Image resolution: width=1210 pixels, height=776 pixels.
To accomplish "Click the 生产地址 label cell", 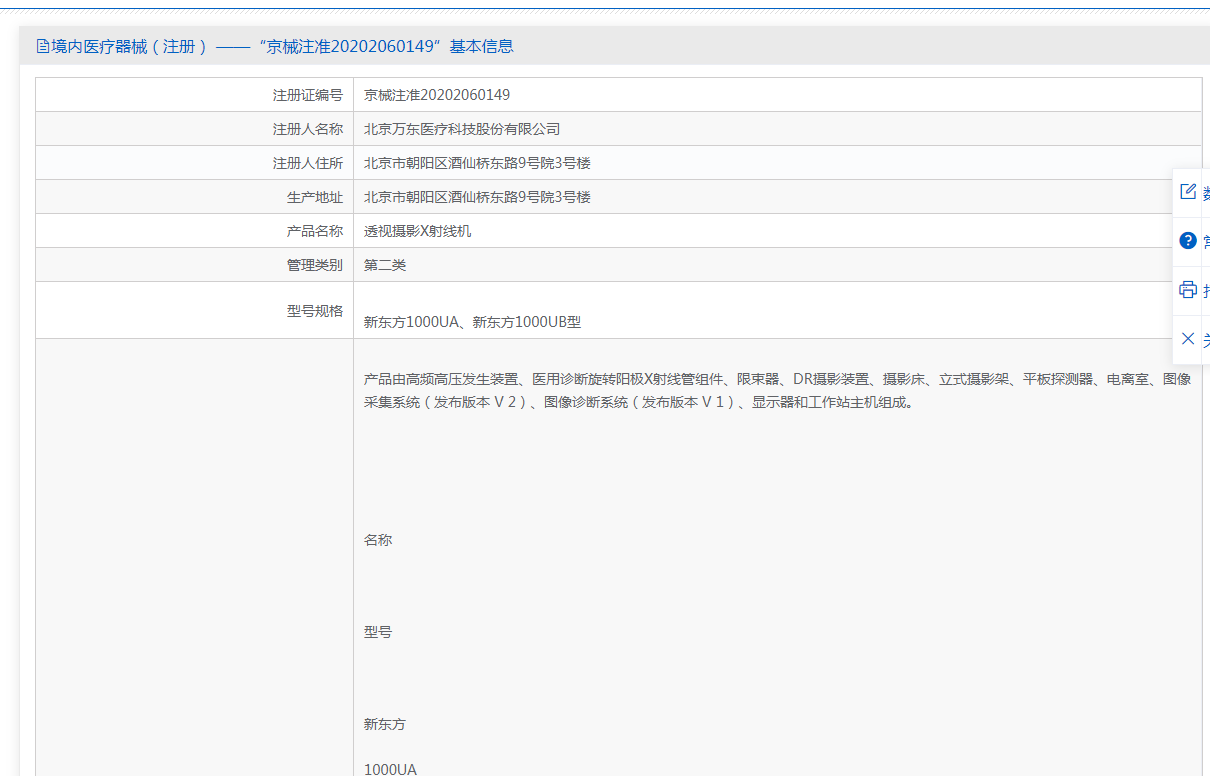I will coord(194,197).
